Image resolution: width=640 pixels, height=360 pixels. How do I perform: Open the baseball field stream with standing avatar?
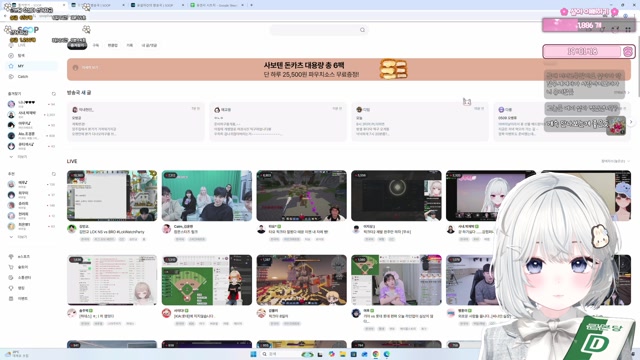[x=207, y=280]
